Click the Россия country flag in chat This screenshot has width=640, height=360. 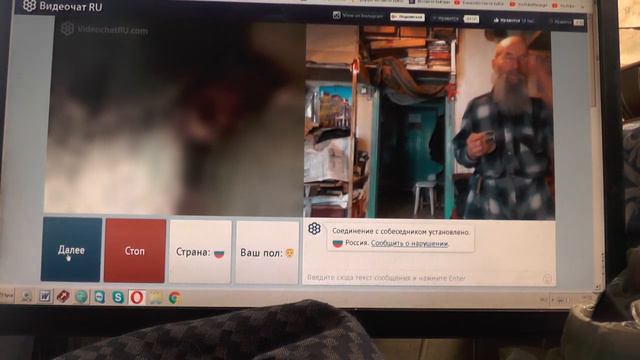[337, 244]
